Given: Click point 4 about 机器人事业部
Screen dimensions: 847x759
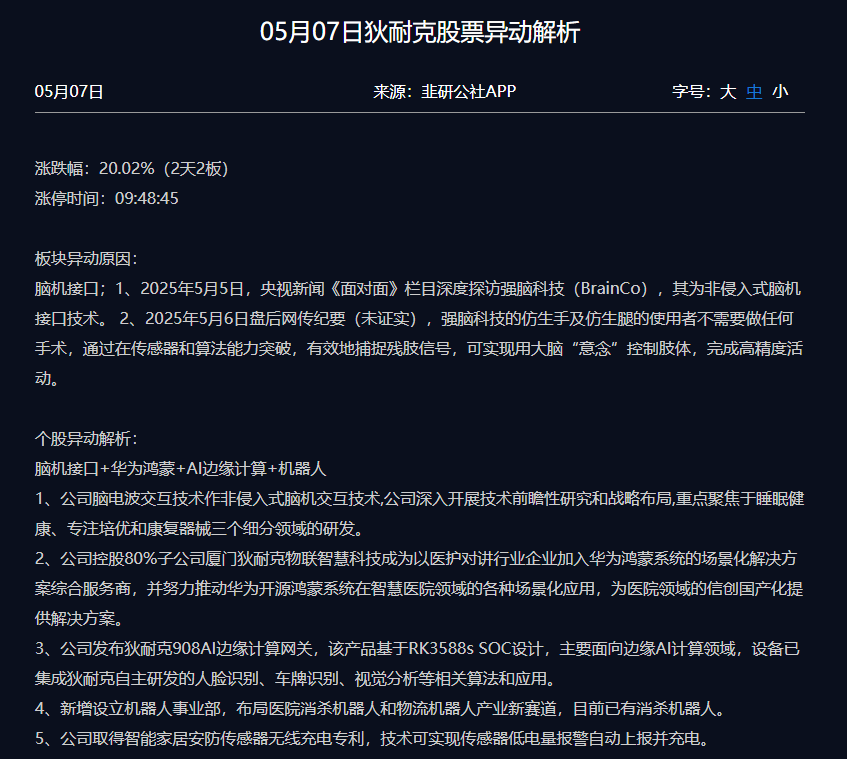Looking at the screenshot, I should click(x=380, y=708).
